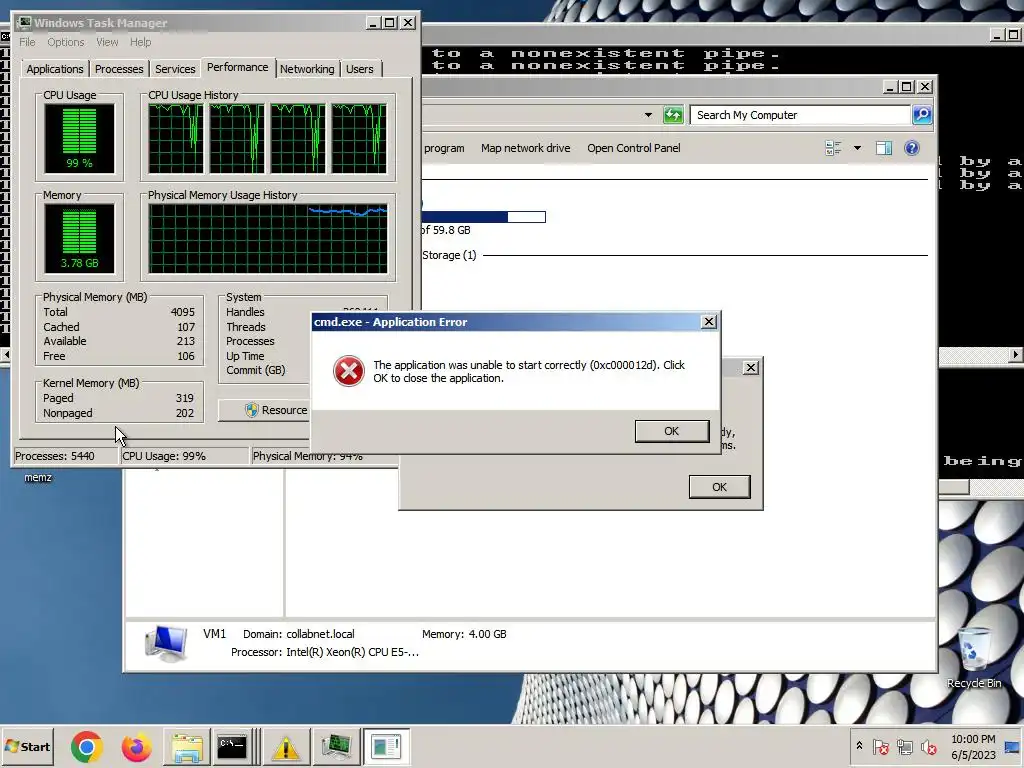Viewport: 1024px width, 768px height.
Task: Click the Search My Computer field
Action: pyautogui.click(x=800, y=115)
